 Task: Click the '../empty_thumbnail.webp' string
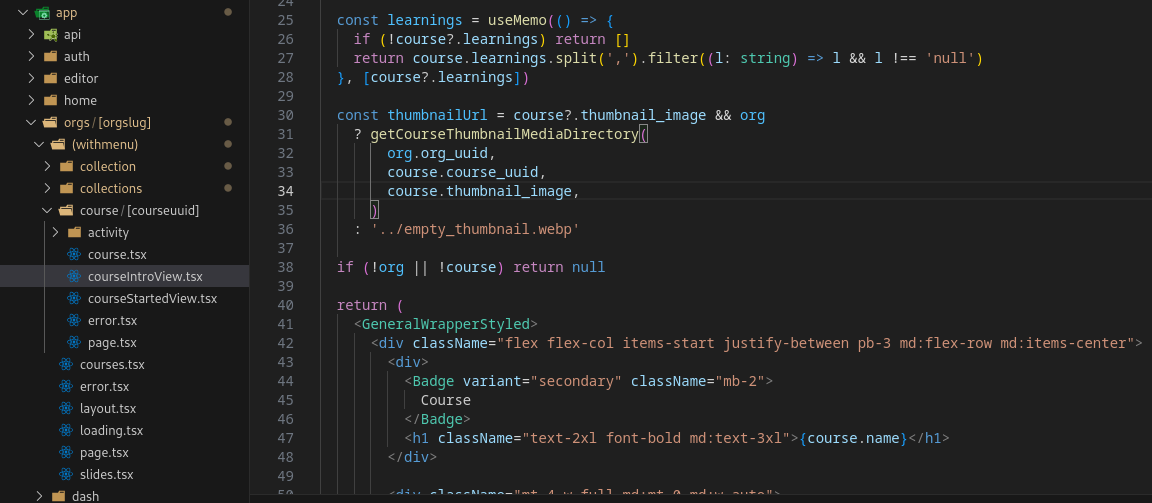pos(476,229)
